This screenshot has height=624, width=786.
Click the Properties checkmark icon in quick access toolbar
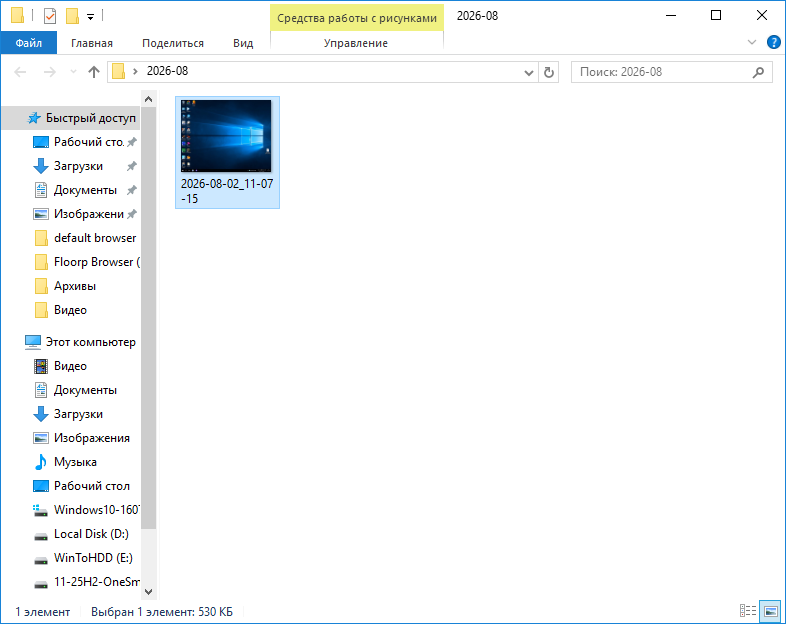tap(50, 16)
